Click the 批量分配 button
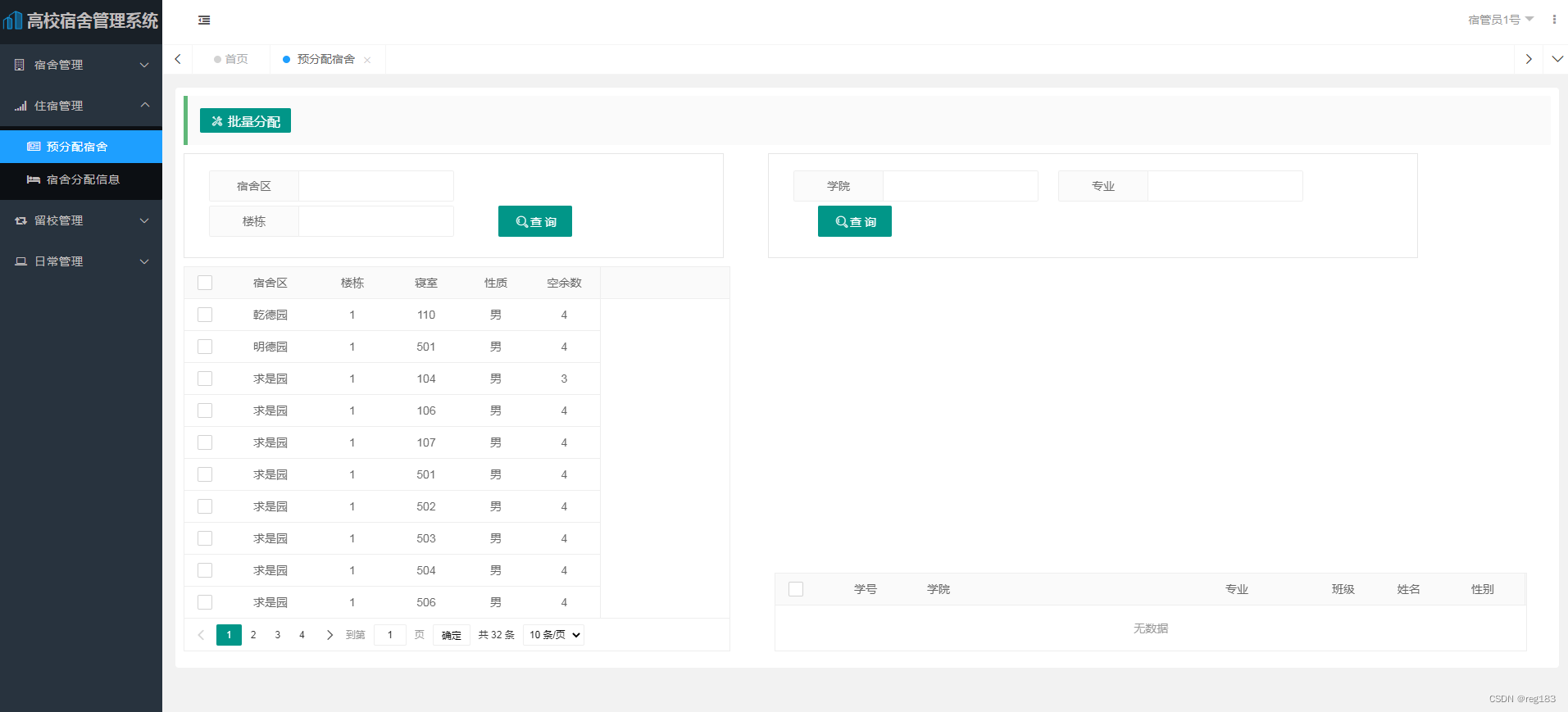Screen dimensions: 1568x712 coord(245,120)
